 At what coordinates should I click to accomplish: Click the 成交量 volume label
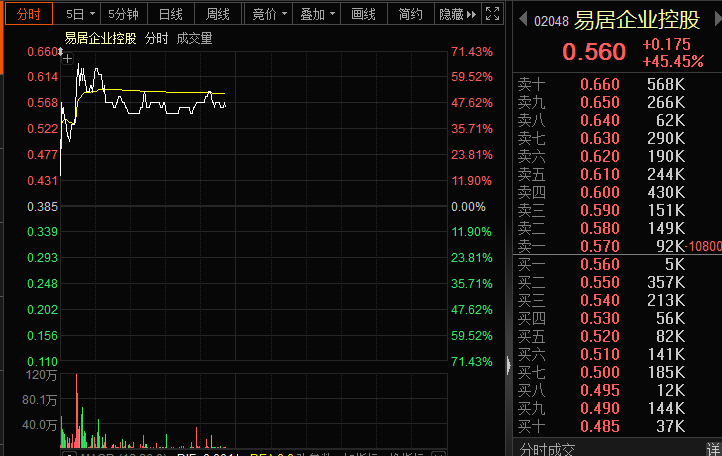coord(194,38)
